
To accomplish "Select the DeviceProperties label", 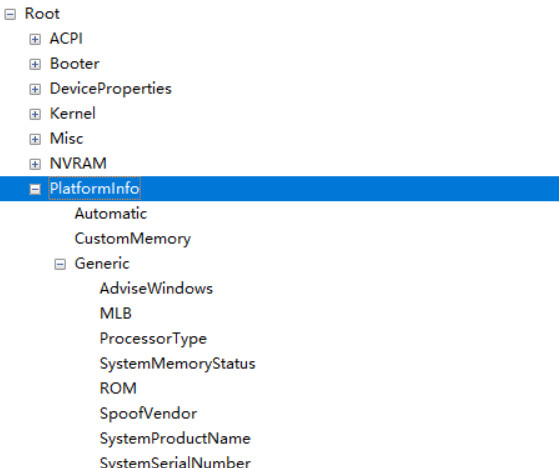I will point(111,89).
